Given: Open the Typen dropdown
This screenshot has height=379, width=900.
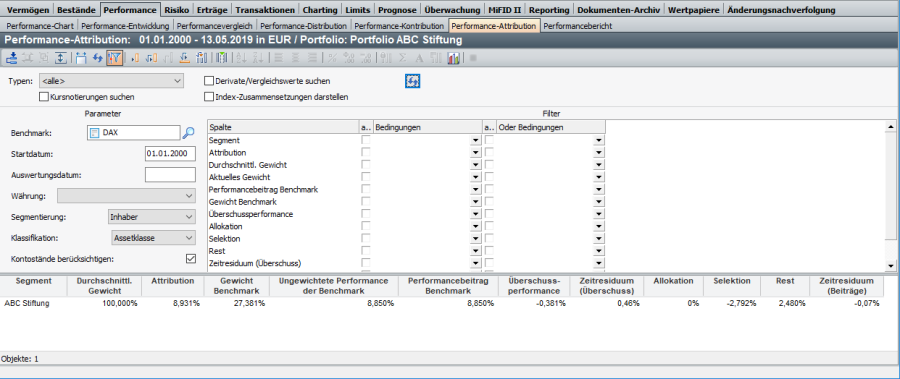Looking at the screenshot, I should click(111, 81).
